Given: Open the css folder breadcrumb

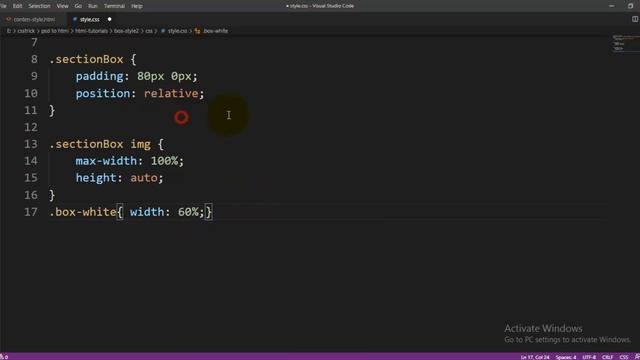Looking at the screenshot, I should [x=149, y=31].
